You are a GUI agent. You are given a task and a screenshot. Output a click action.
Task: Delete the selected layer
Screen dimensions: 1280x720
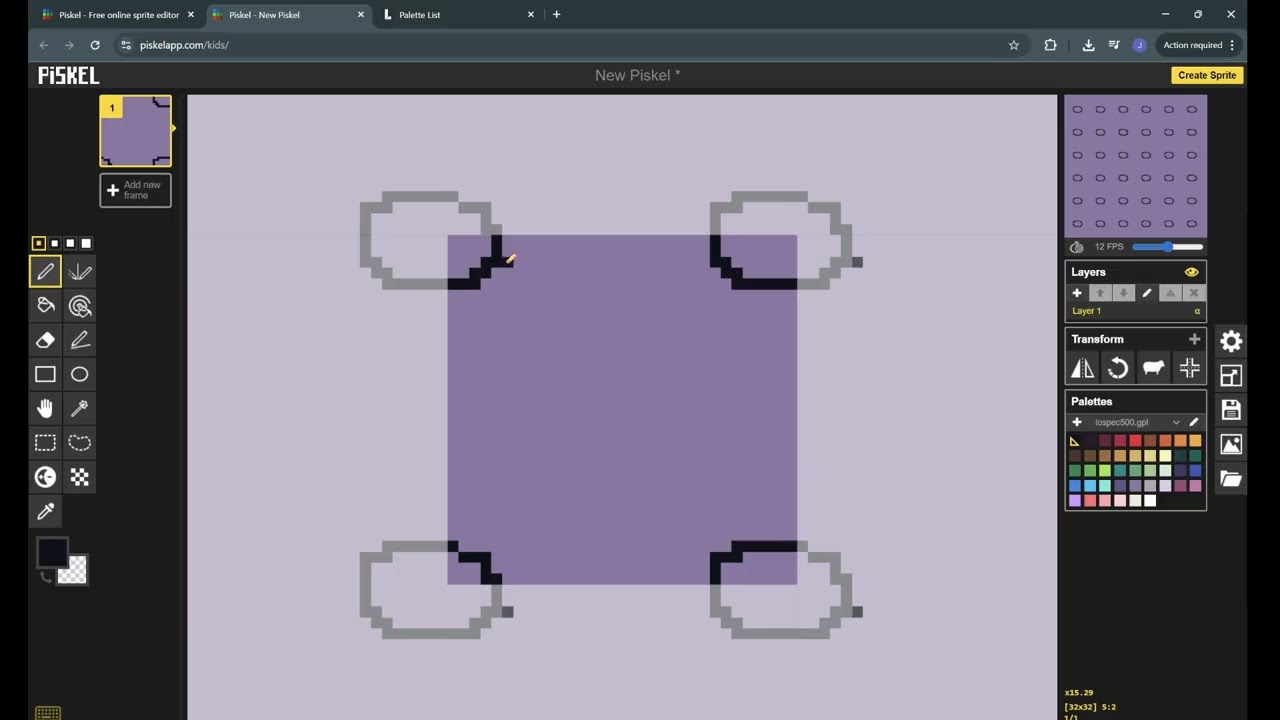coord(1193,293)
